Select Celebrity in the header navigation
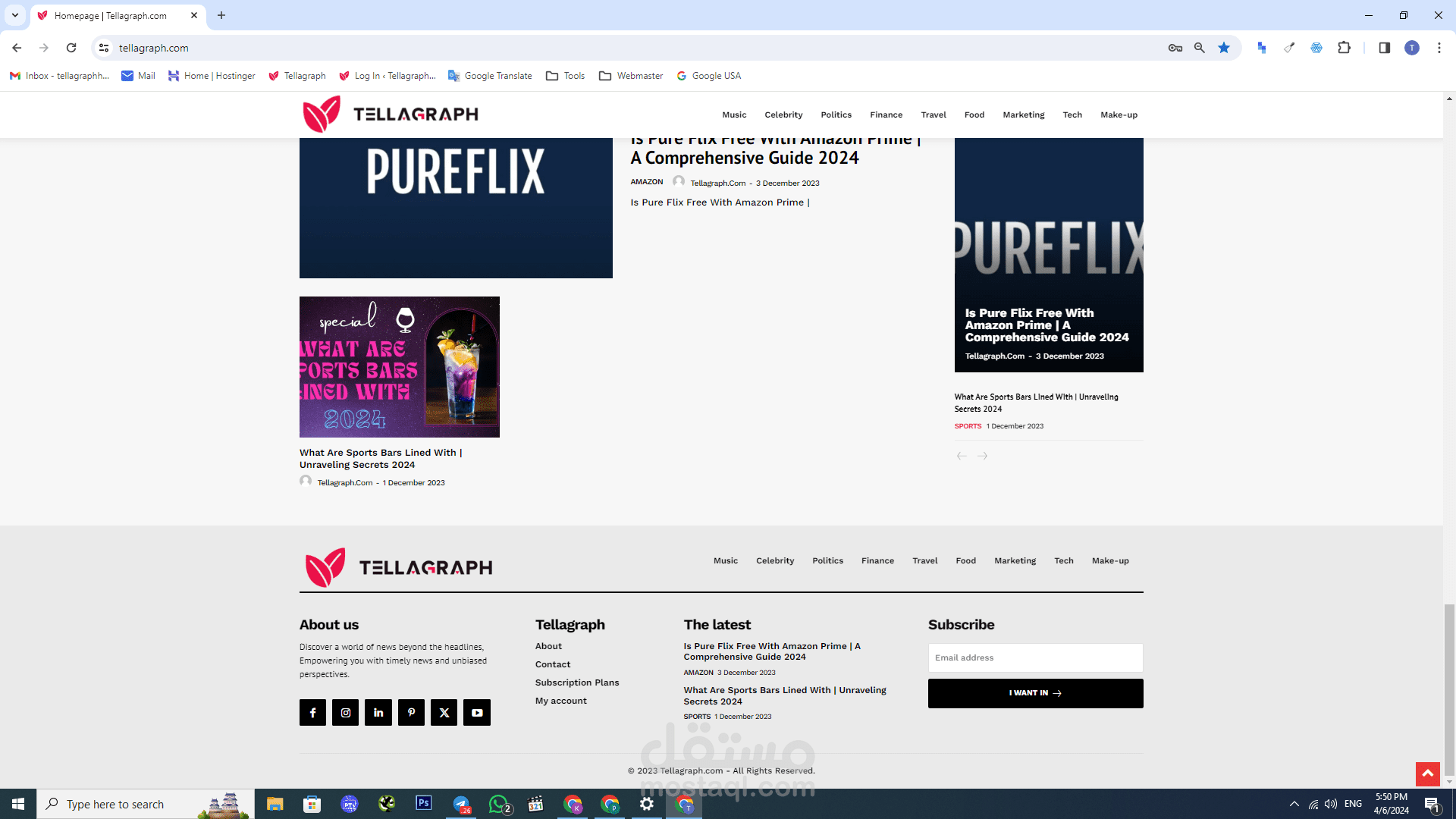The width and height of the screenshot is (1456, 819). pos(783,115)
